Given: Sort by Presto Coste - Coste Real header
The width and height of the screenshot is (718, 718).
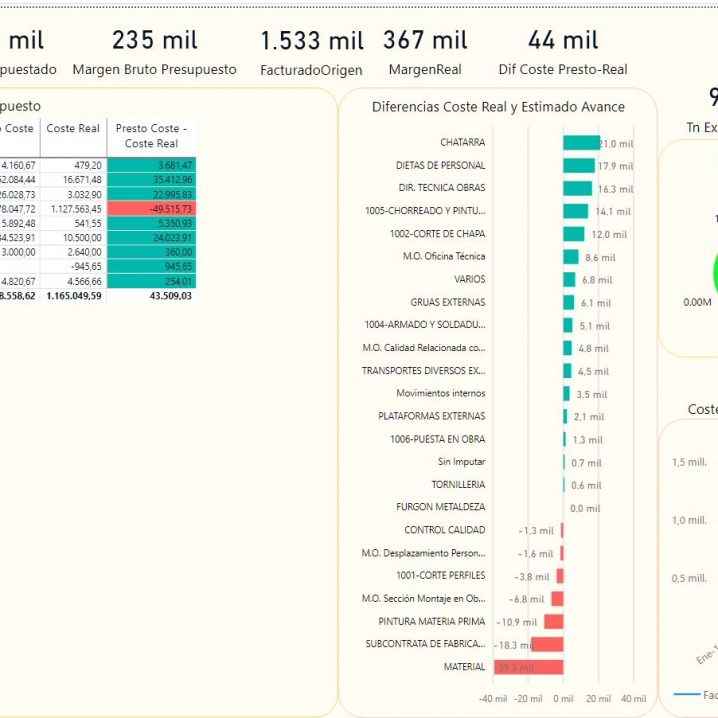Looking at the screenshot, I should pos(152,136).
